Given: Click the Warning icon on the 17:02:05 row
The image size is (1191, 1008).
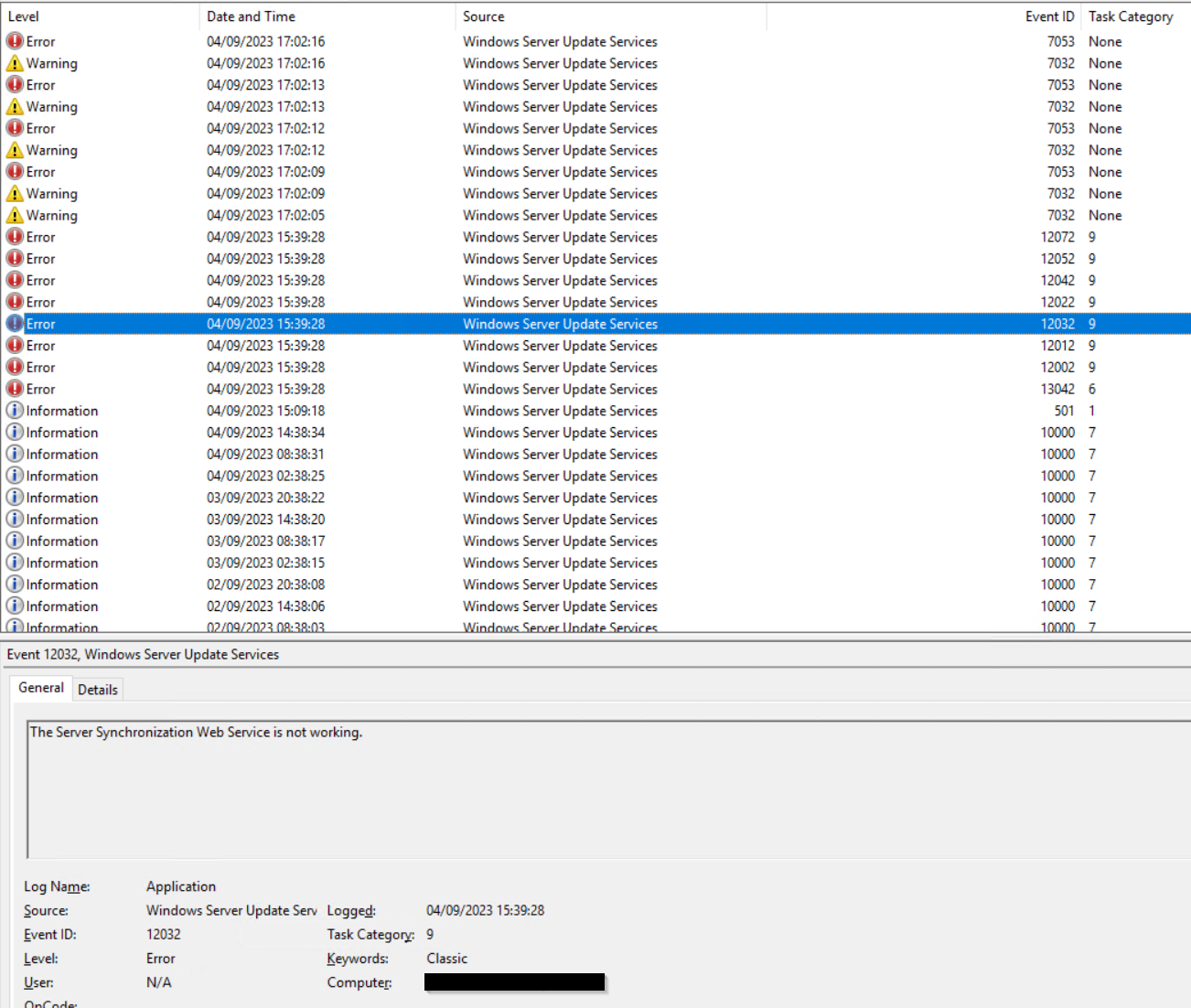Looking at the screenshot, I should pyautogui.click(x=15, y=215).
